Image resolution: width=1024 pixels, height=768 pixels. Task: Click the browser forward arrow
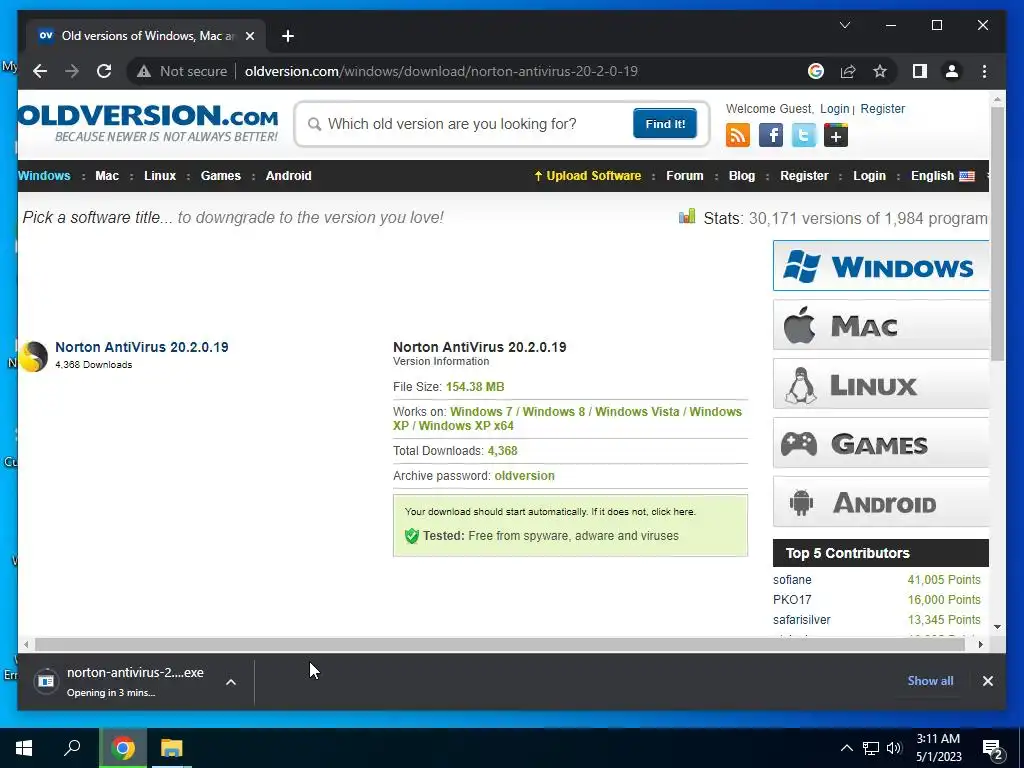(x=72, y=71)
